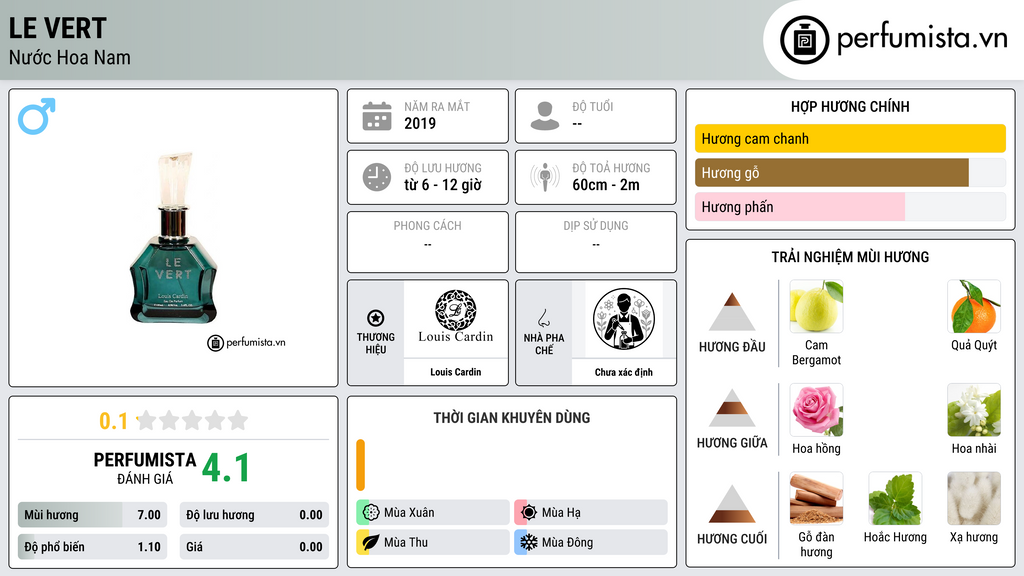This screenshot has width=1024, height=576.
Task: Click the Thời gian khuyên dùng heading
Action: click(x=512, y=418)
